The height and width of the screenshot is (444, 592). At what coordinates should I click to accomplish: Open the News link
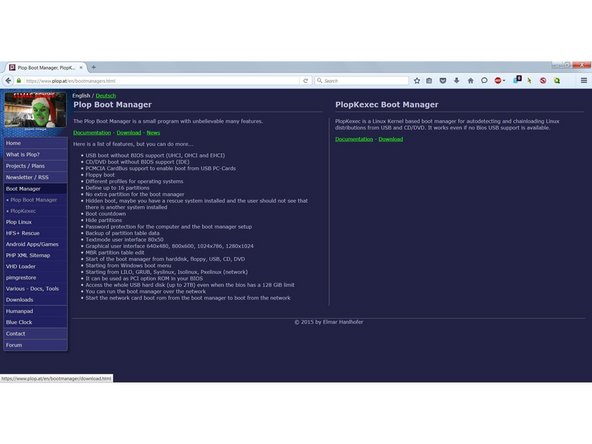click(153, 133)
